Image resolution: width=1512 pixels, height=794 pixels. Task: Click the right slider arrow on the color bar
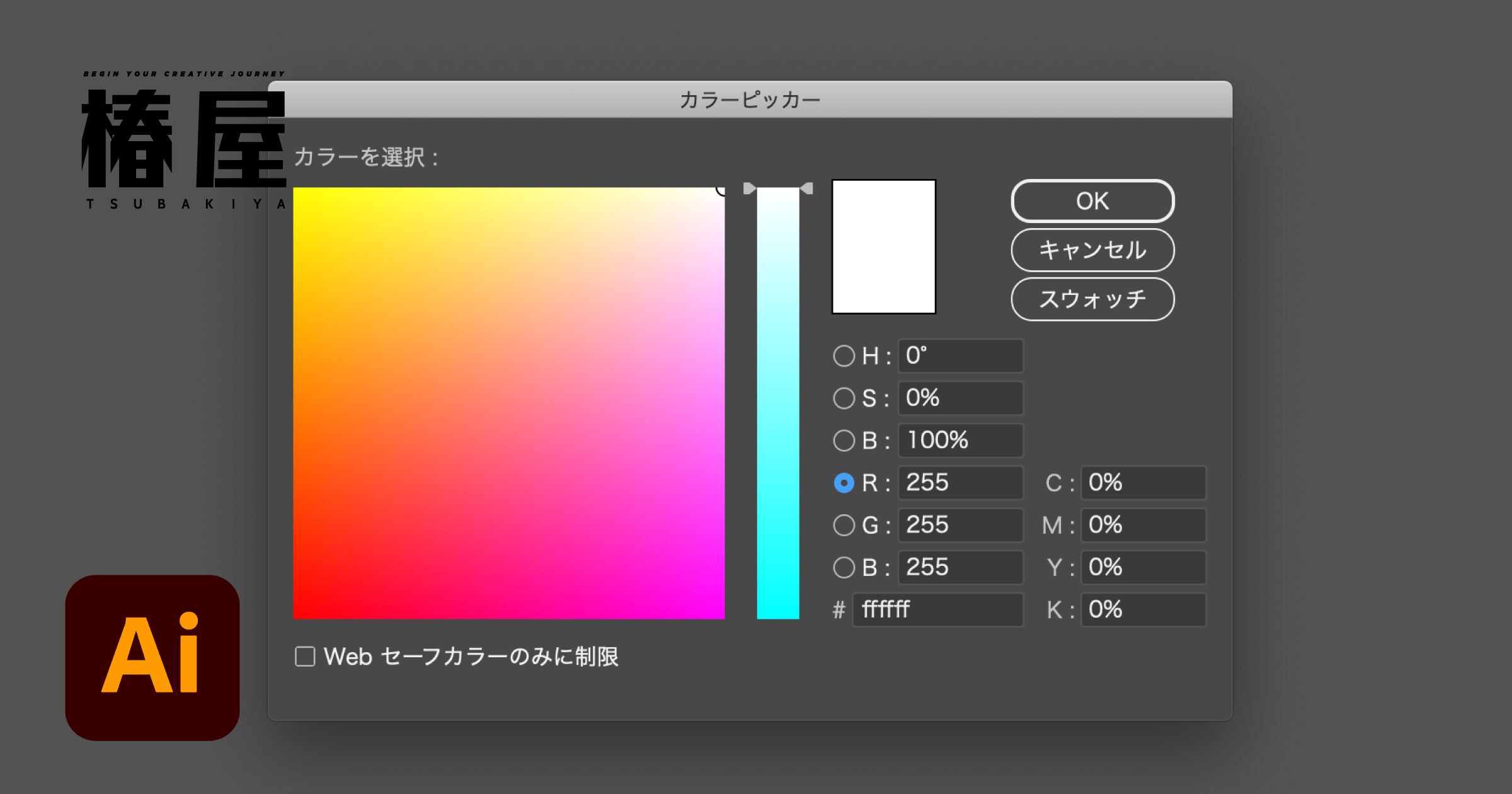(x=807, y=188)
